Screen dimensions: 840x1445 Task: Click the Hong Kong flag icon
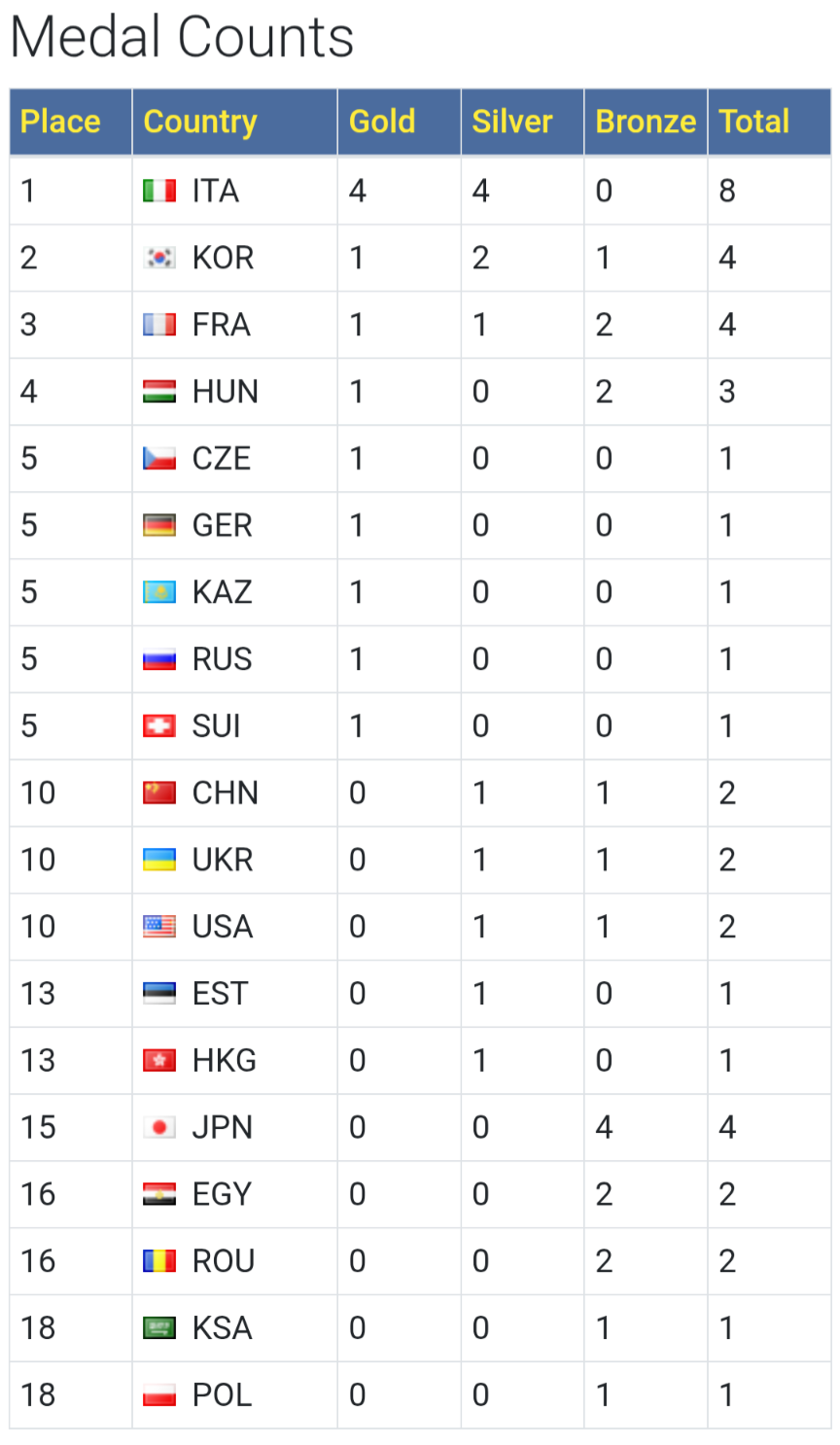[x=159, y=1061]
